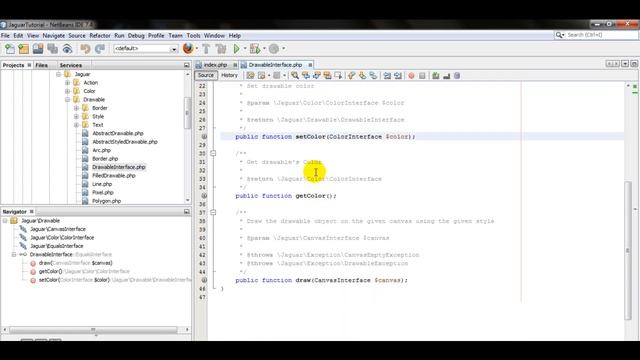Screen dimensions: 640x360
Task: Click the Debug Project icon
Action: (x=255, y=49)
